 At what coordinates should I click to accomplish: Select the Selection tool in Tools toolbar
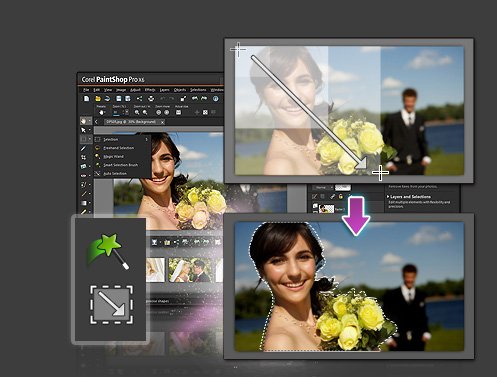click(x=83, y=139)
